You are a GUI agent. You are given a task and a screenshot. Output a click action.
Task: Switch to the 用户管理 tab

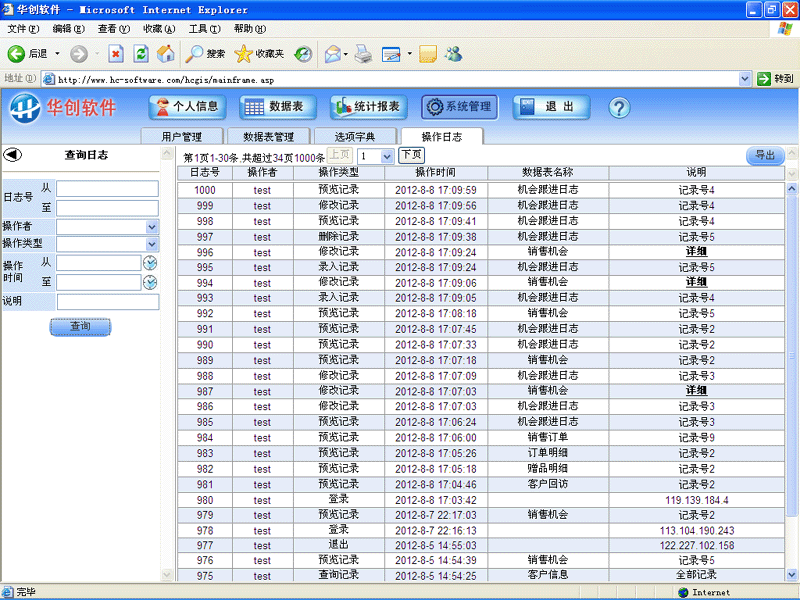tap(182, 137)
